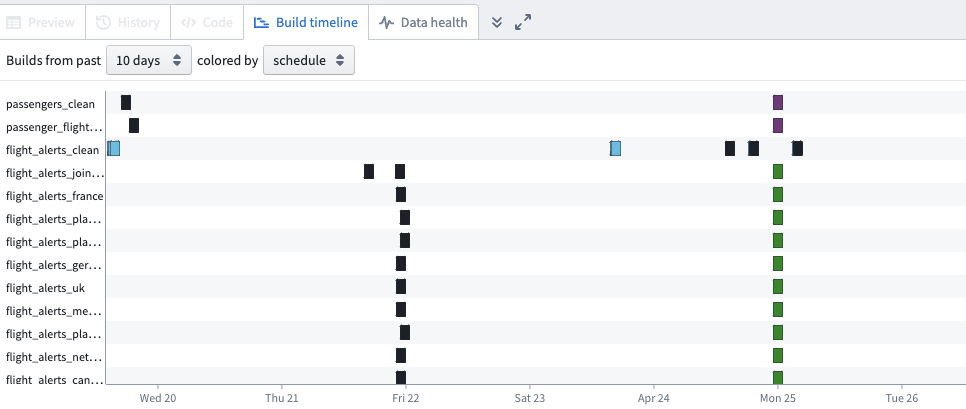Click the black build marker in passengers_clean row
This screenshot has height=409, width=966.
(126, 102)
